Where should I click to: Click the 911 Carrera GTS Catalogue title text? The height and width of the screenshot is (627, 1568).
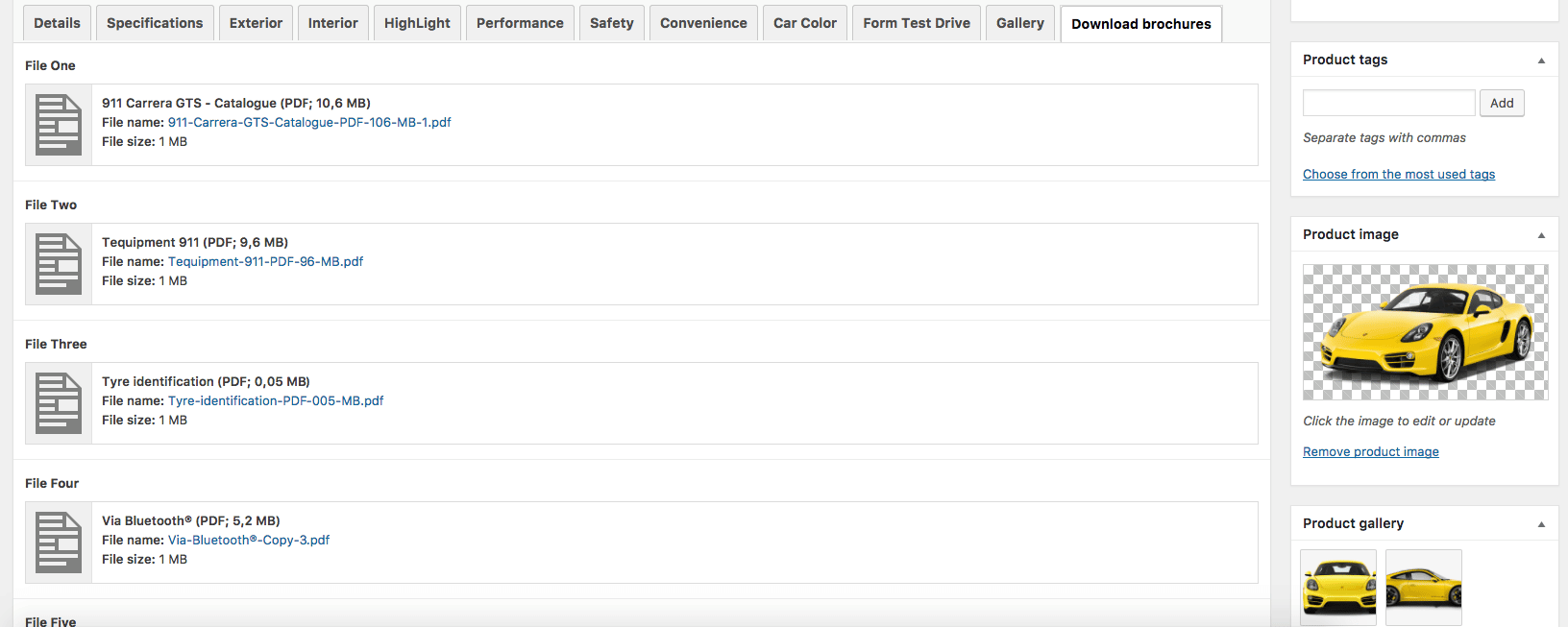236,104
